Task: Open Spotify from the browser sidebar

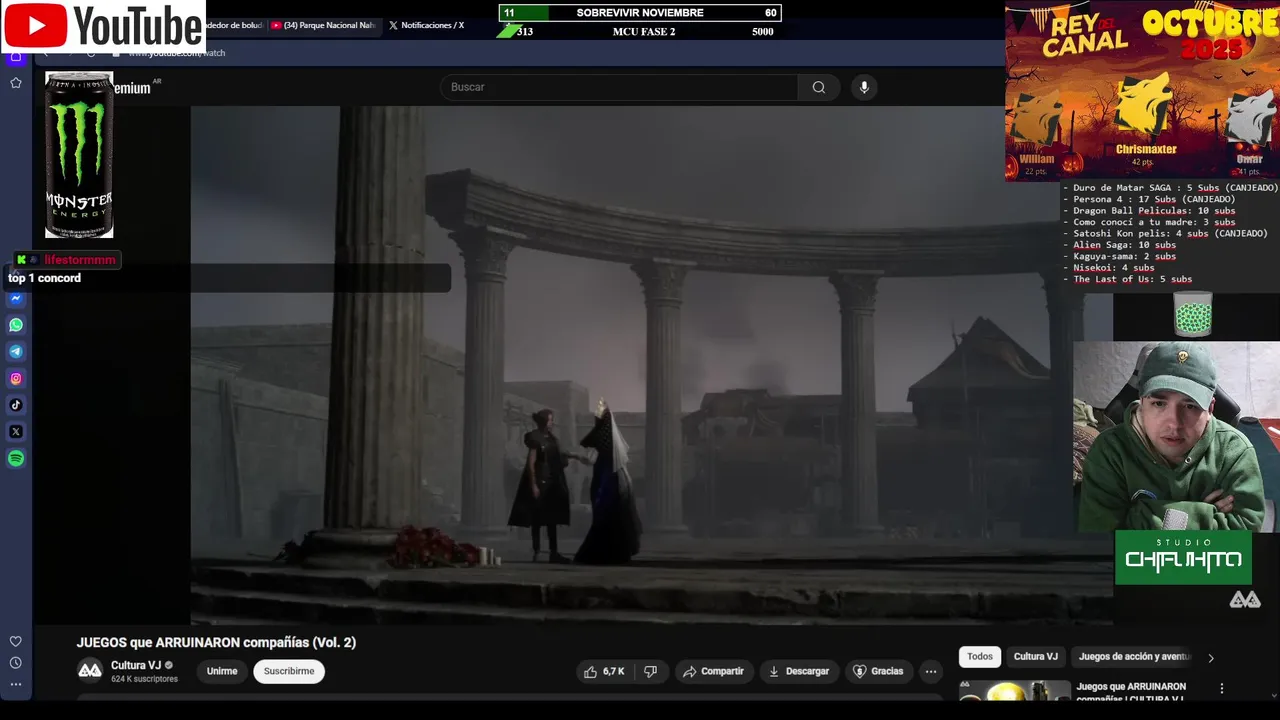Action: [16, 459]
